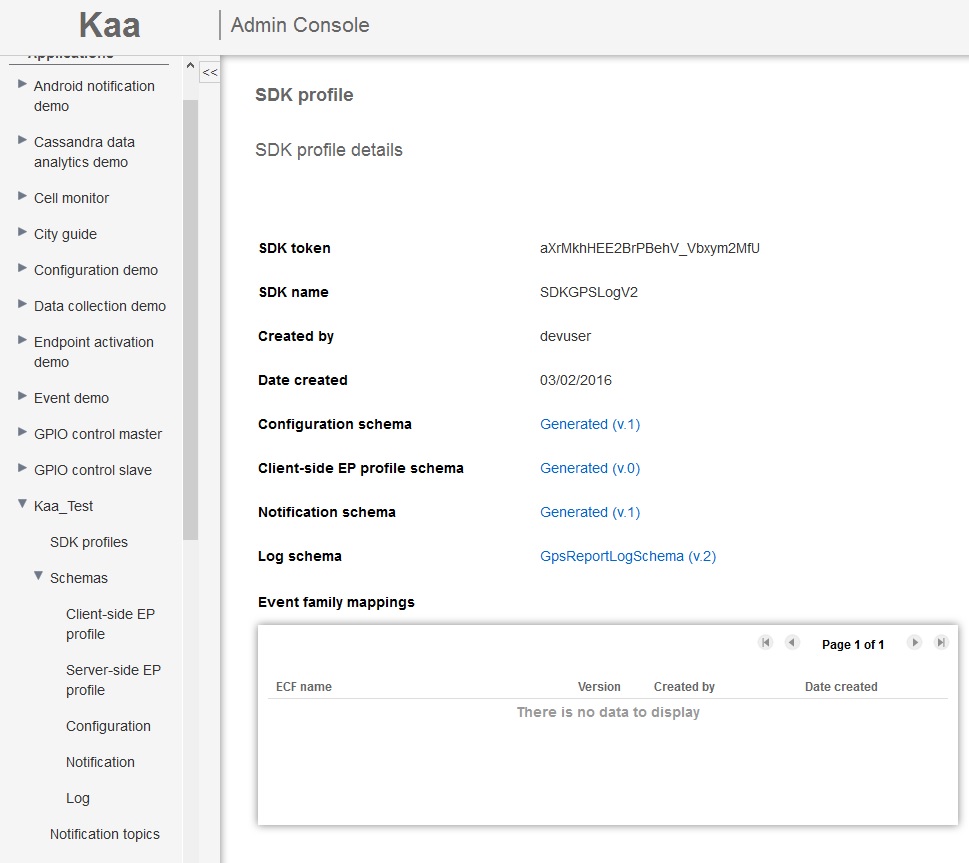Viewport: 969px width, 863px height.
Task: Select Kaa_Test application label
Action: coord(63,506)
